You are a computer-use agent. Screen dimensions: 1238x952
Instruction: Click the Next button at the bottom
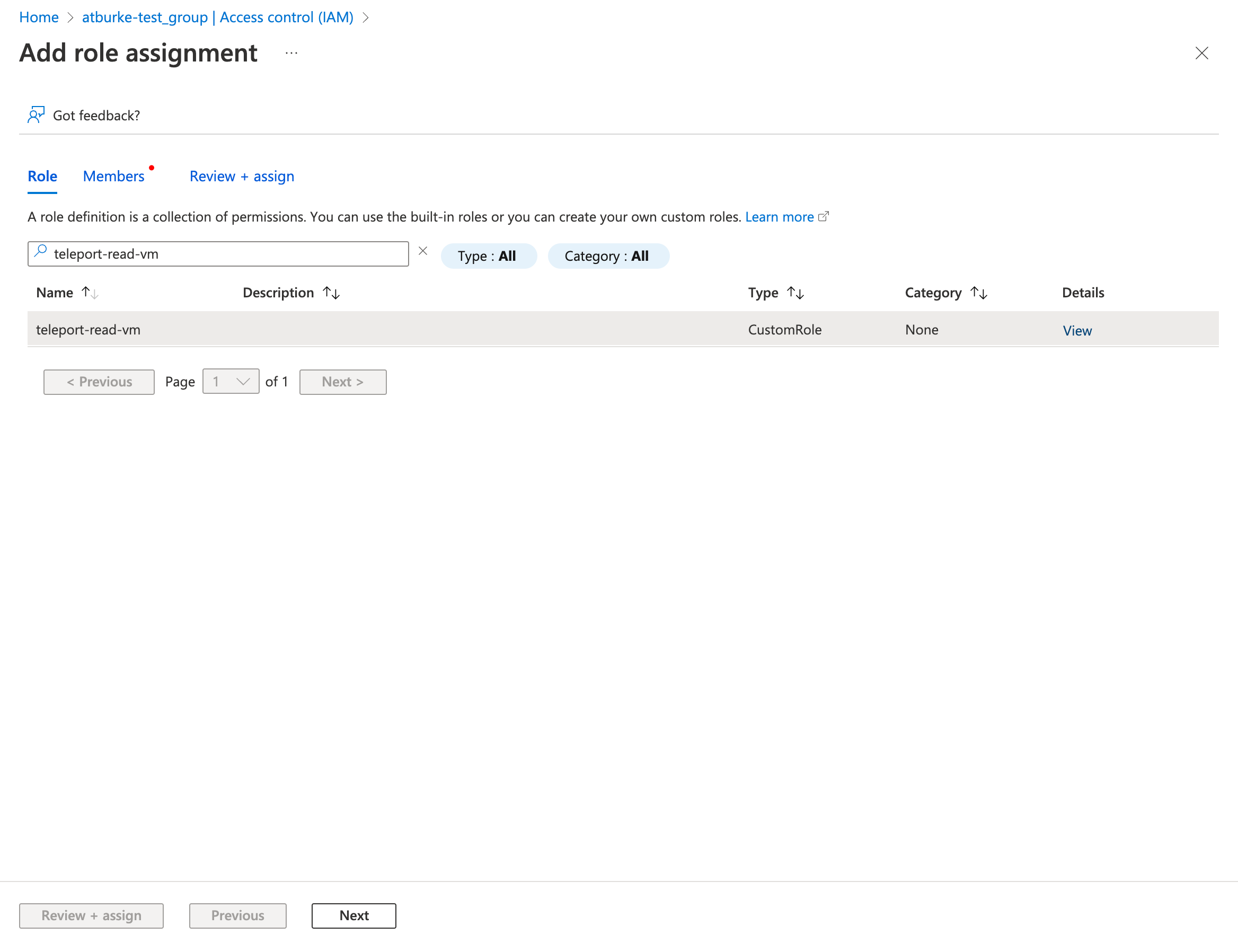point(353,915)
